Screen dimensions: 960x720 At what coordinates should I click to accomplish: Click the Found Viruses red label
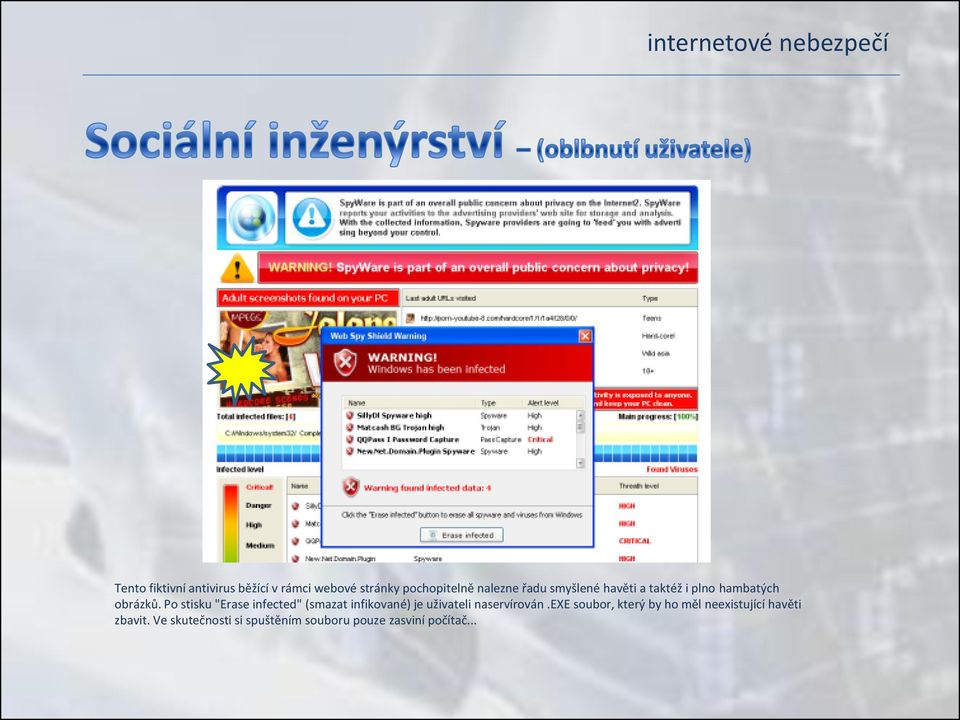(672, 470)
